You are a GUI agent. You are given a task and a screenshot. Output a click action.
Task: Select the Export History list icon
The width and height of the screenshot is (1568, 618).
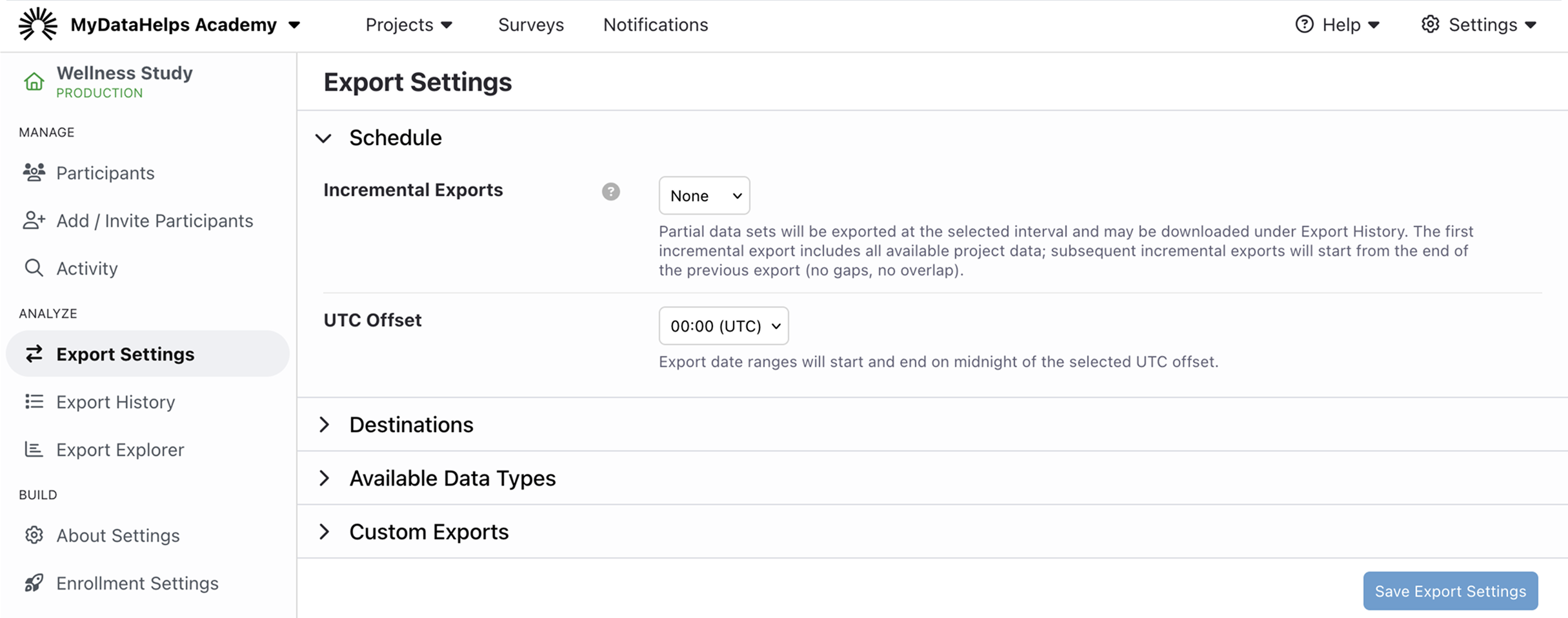(34, 402)
